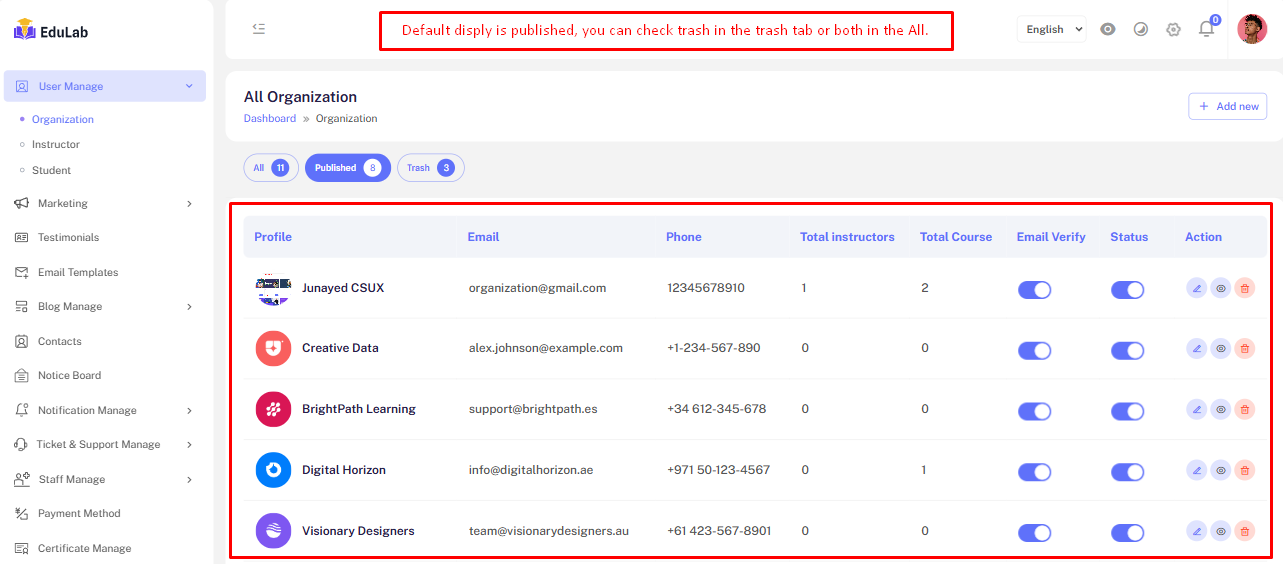Click the edit icon for Digital Horizon
The width and height of the screenshot is (1283, 564).
[x=1196, y=470]
